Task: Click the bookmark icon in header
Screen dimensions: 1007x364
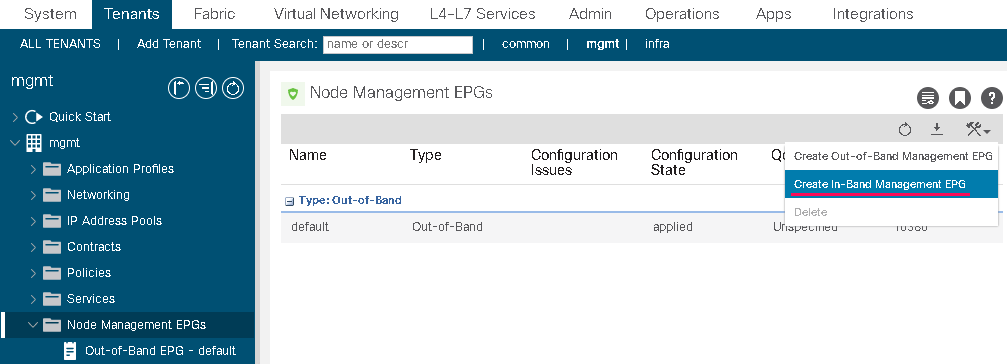Action: tap(960, 98)
